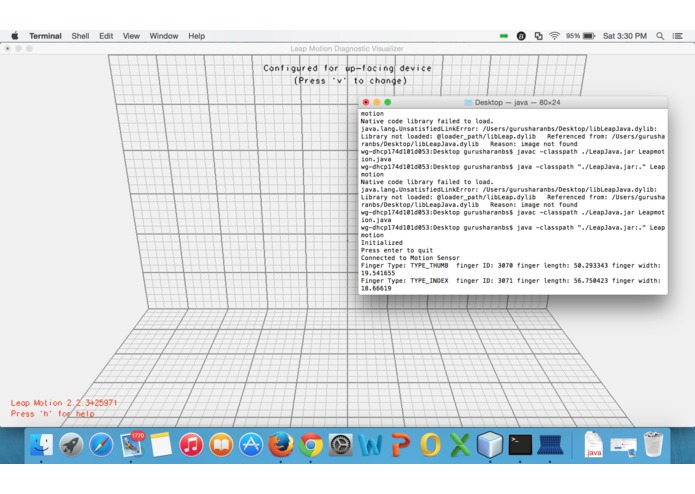Launch Safari from the Dock
The height and width of the screenshot is (494, 695).
point(101,444)
